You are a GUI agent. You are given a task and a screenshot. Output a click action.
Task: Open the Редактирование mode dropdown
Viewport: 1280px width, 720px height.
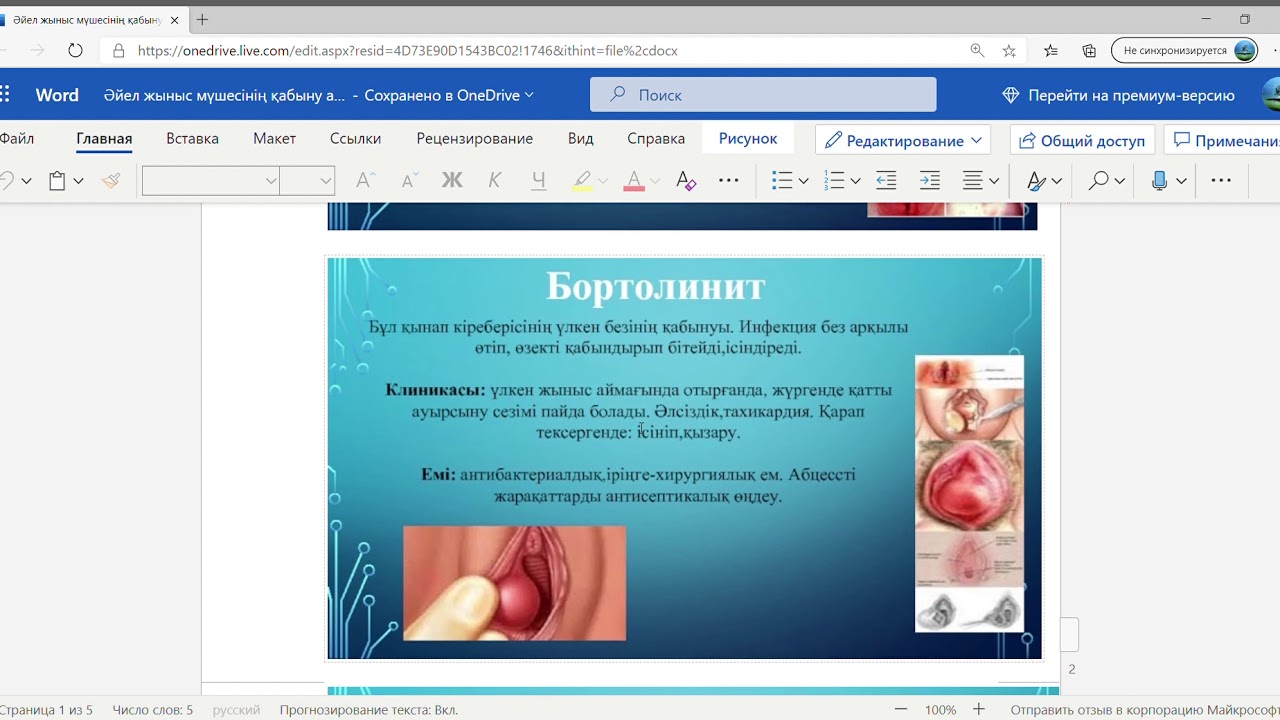tap(903, 141)
